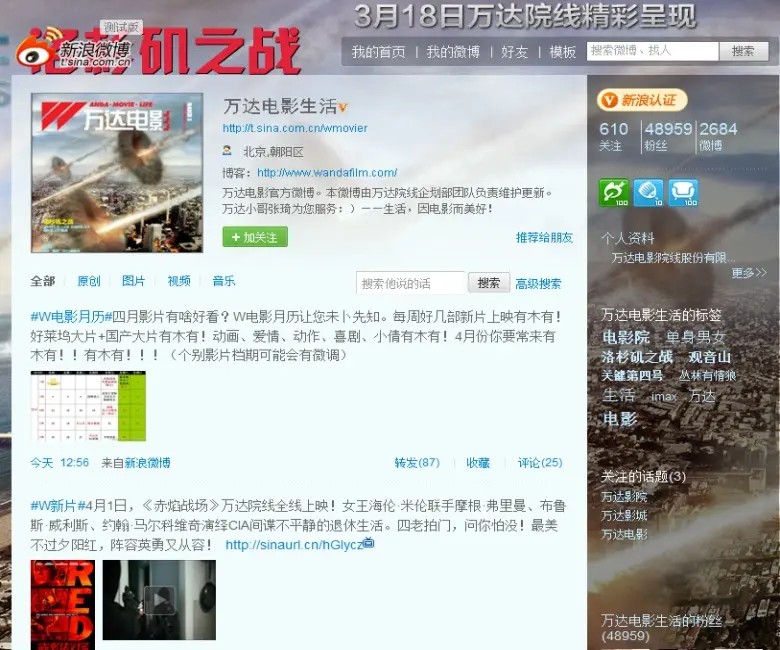Click the 新浪认证 certification badge

point(642,100)
